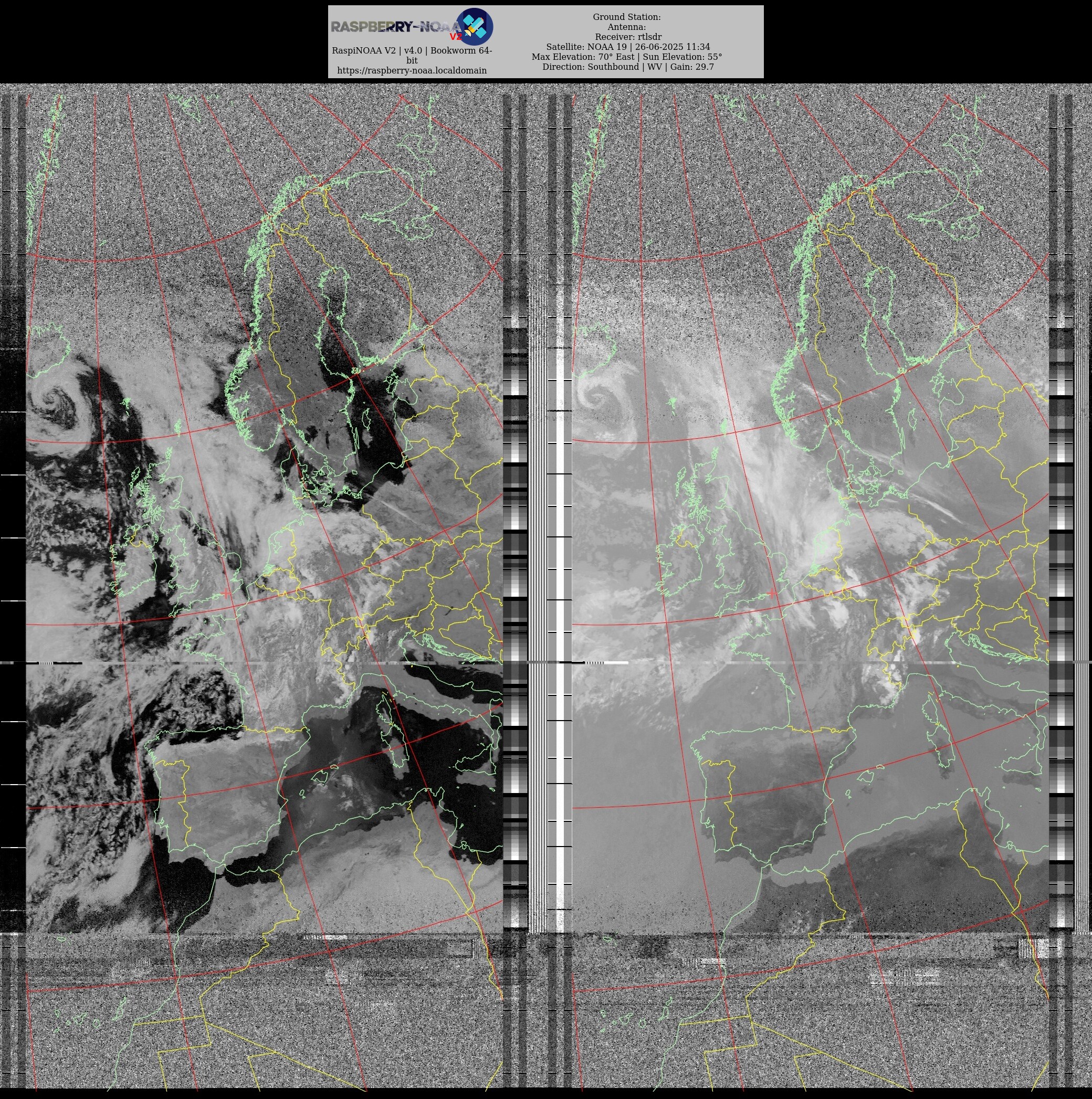Select the 'Receiver: rtlsdr' line
This screenshot has height=1099, width=1092.
coord(628,37)
